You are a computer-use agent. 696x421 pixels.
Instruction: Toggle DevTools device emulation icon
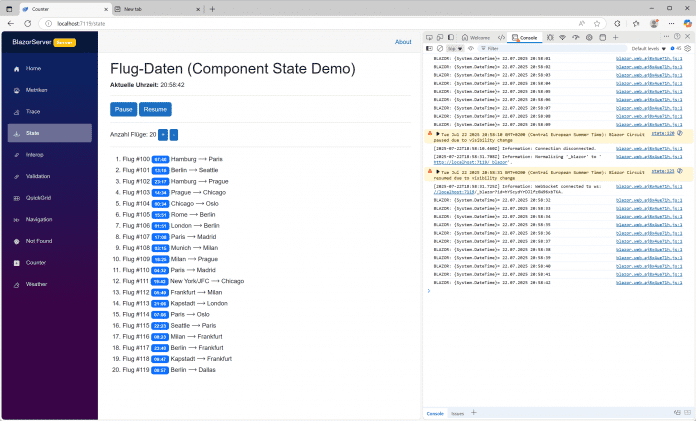pos(439,37)
